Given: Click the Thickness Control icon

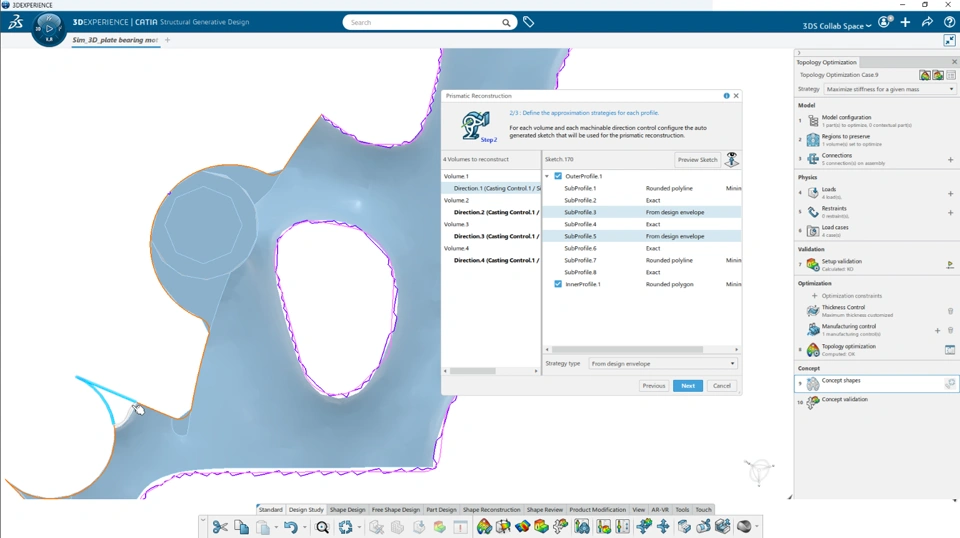Looking at the screenshot, I should [x=813, y=311].
